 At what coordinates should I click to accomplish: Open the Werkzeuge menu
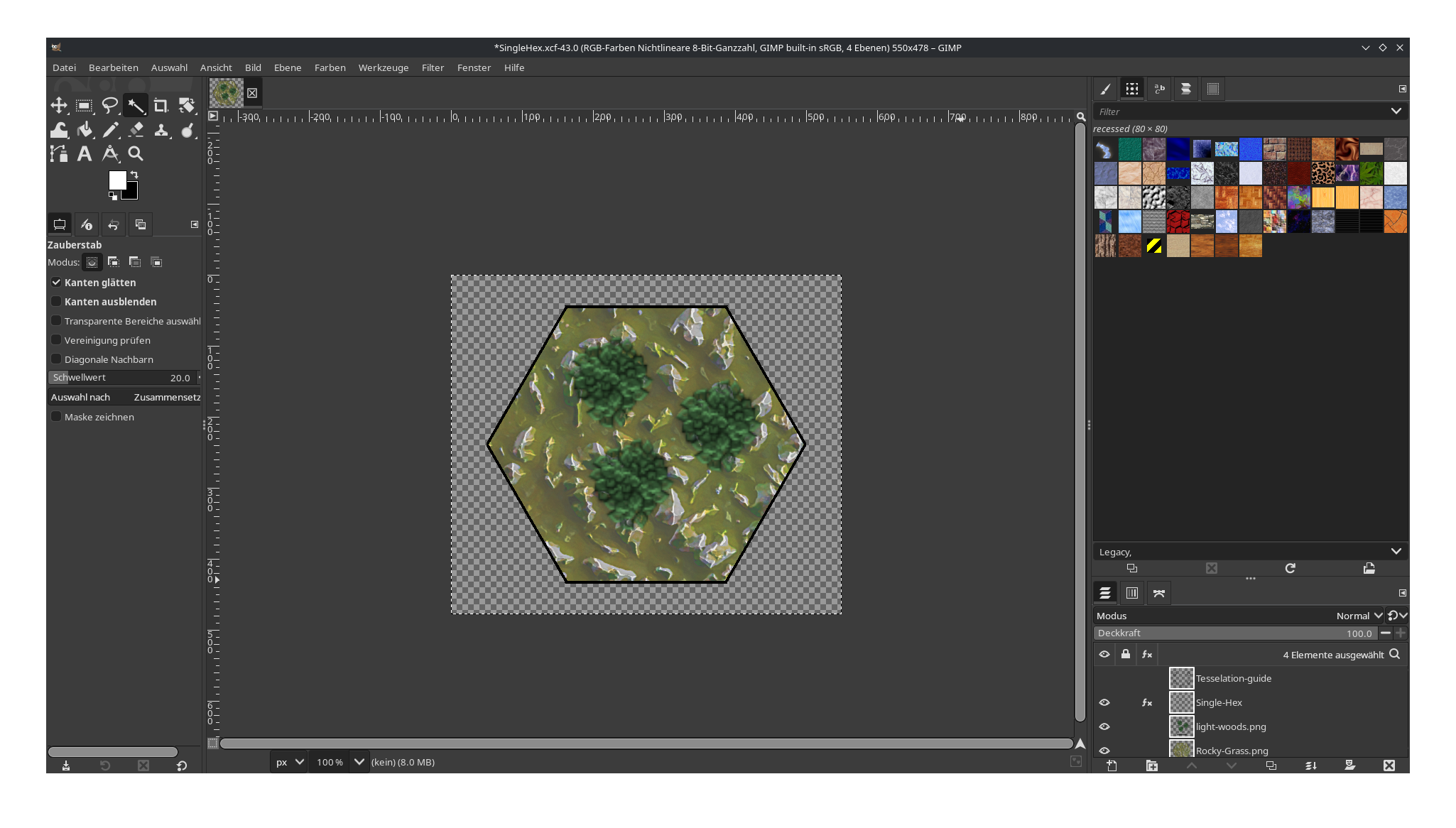pyautogui.click(x=384, y=67)
